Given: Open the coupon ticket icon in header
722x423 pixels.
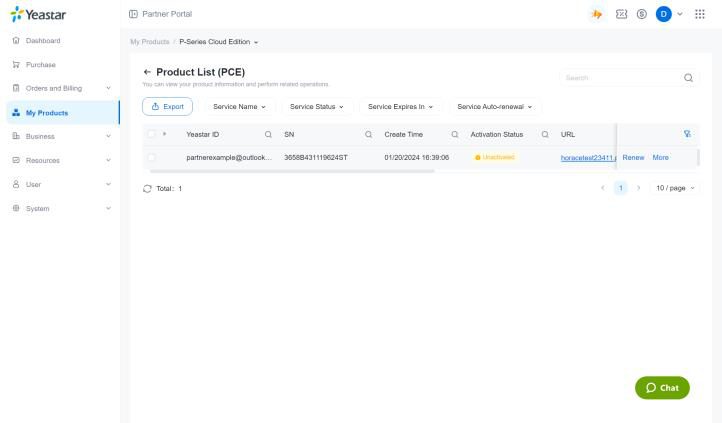Looking at the screenshot, I should (x=621, y=14).
